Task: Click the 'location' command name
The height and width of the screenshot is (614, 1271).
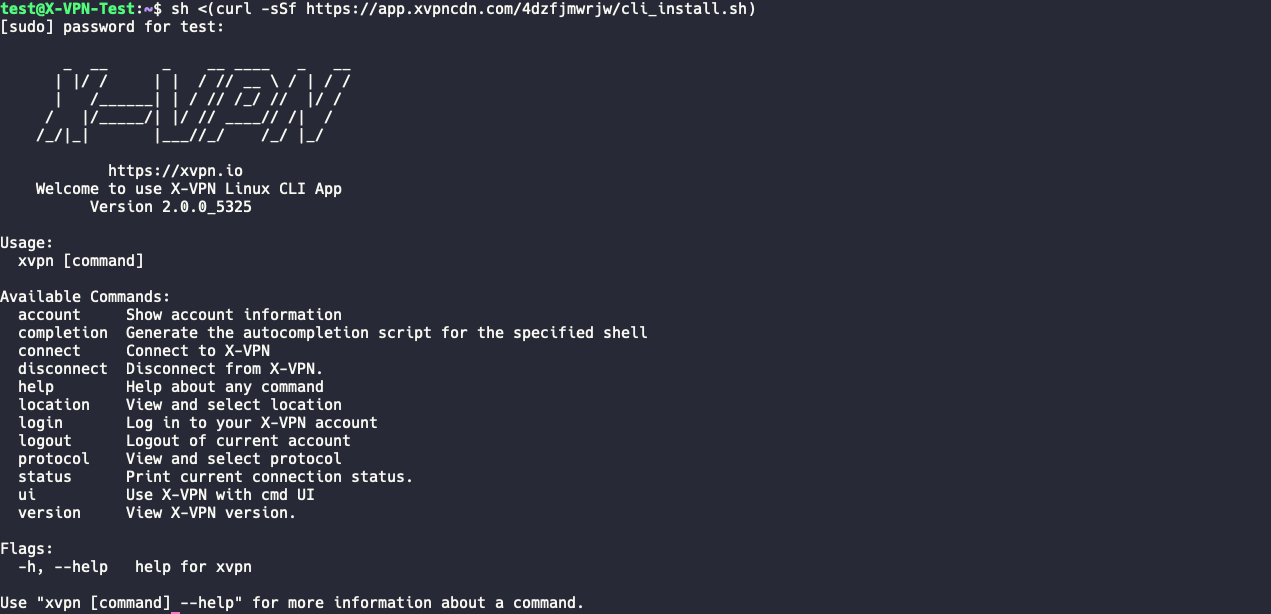Action: click(x=53, y=405)
